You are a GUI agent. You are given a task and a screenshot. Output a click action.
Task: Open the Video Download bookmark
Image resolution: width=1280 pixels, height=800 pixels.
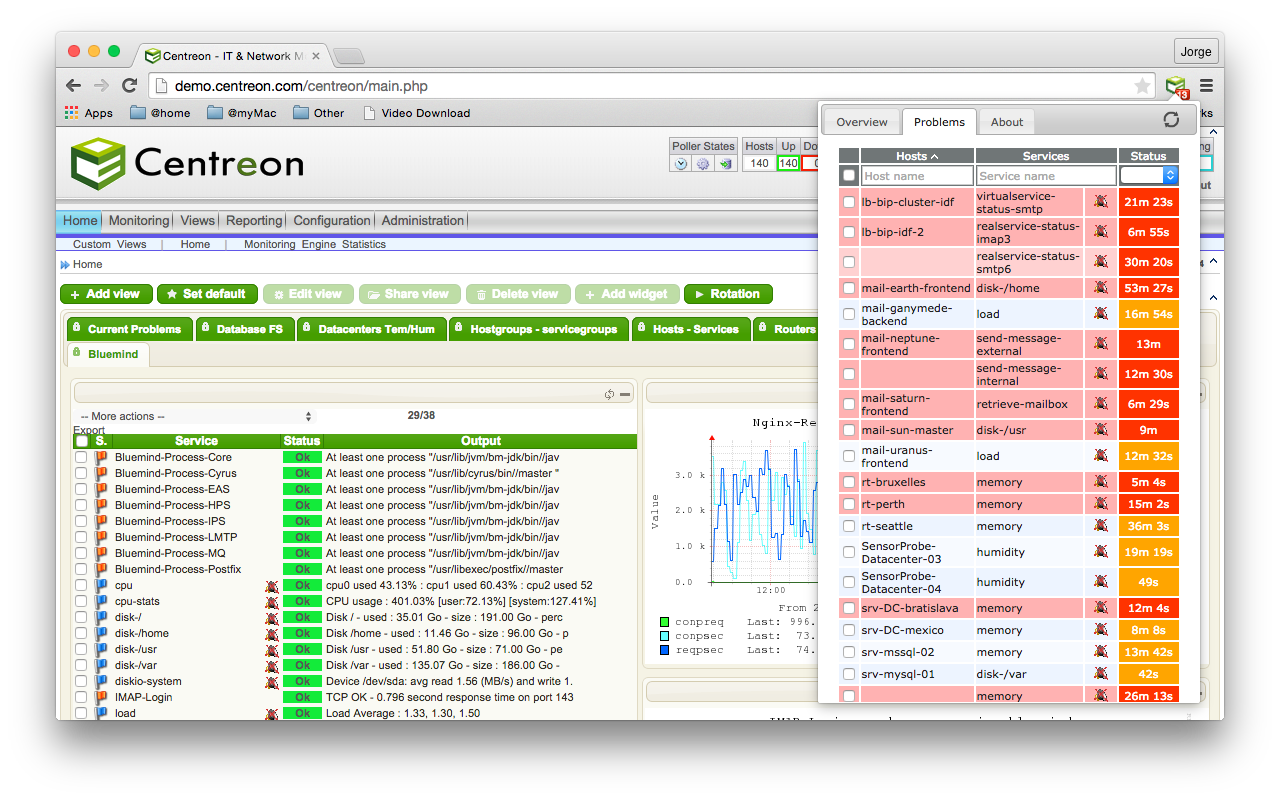(416, 113)
